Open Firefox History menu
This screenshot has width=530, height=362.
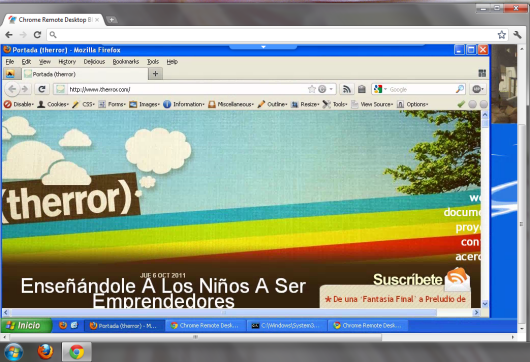point(67,62)
